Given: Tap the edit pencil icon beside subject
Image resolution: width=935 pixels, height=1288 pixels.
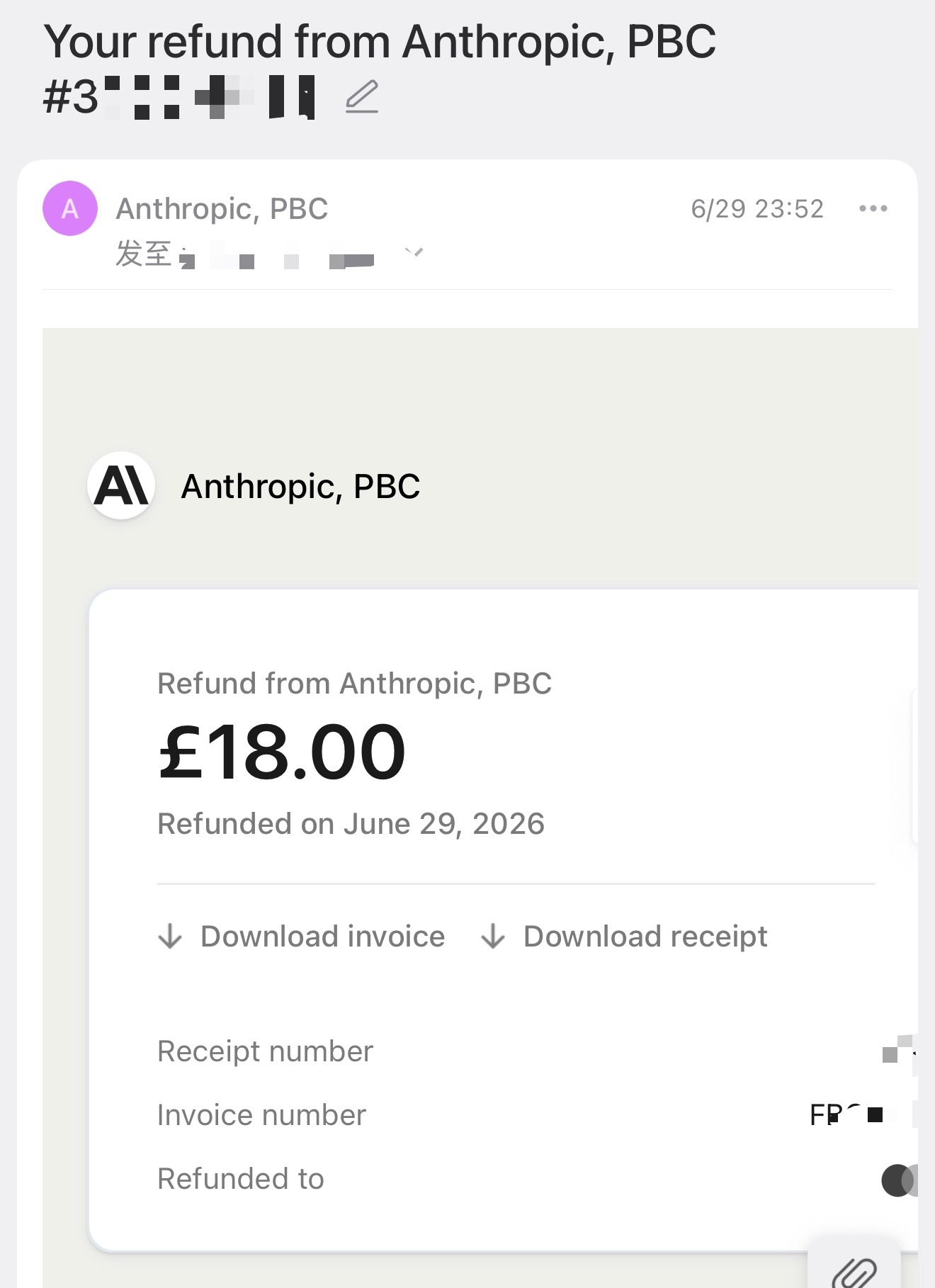Looking at the screenshot, I should pyautogui.click(x=362, y=97).
